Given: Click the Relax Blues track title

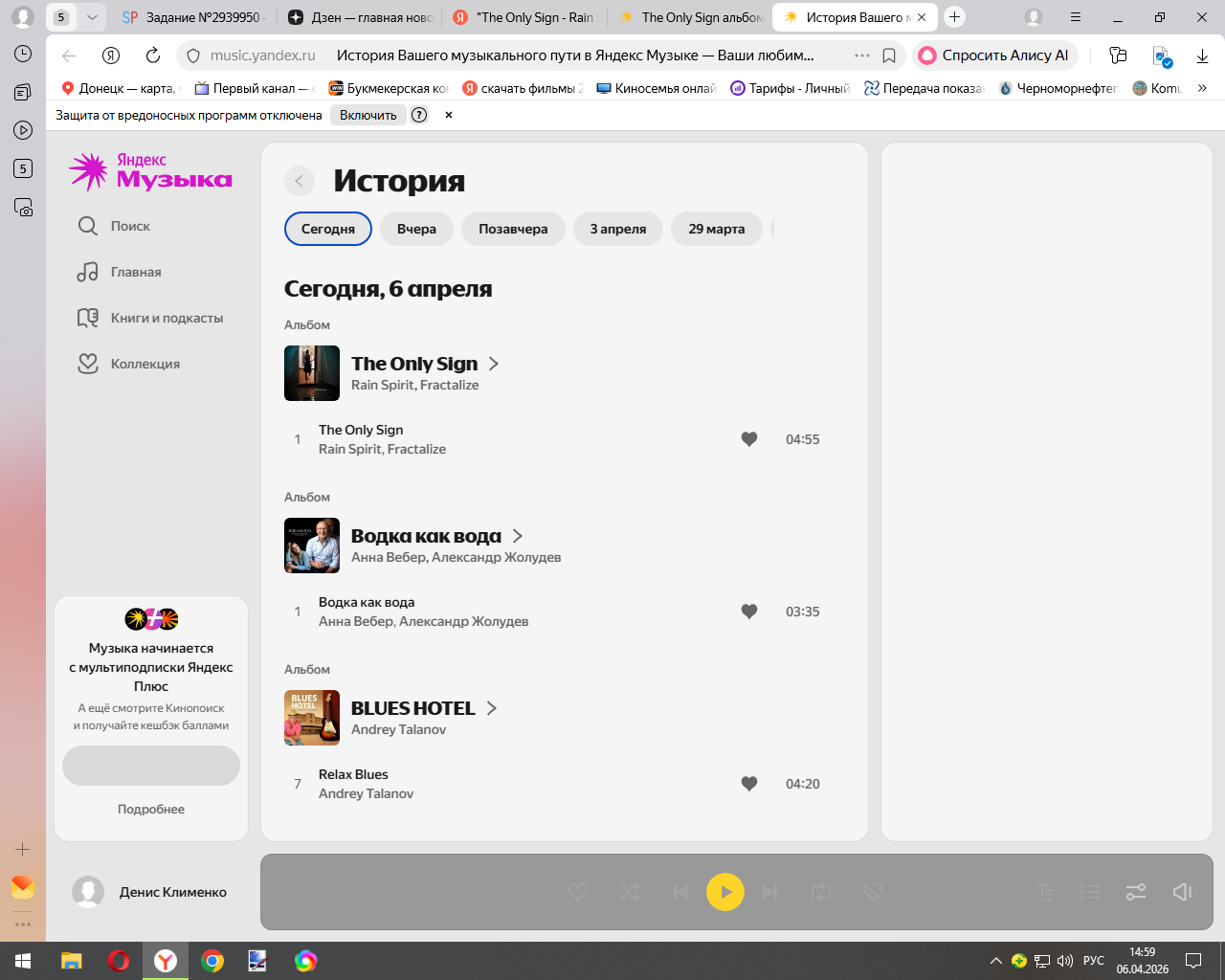Looking at the screenshot, I should point(353,774).
